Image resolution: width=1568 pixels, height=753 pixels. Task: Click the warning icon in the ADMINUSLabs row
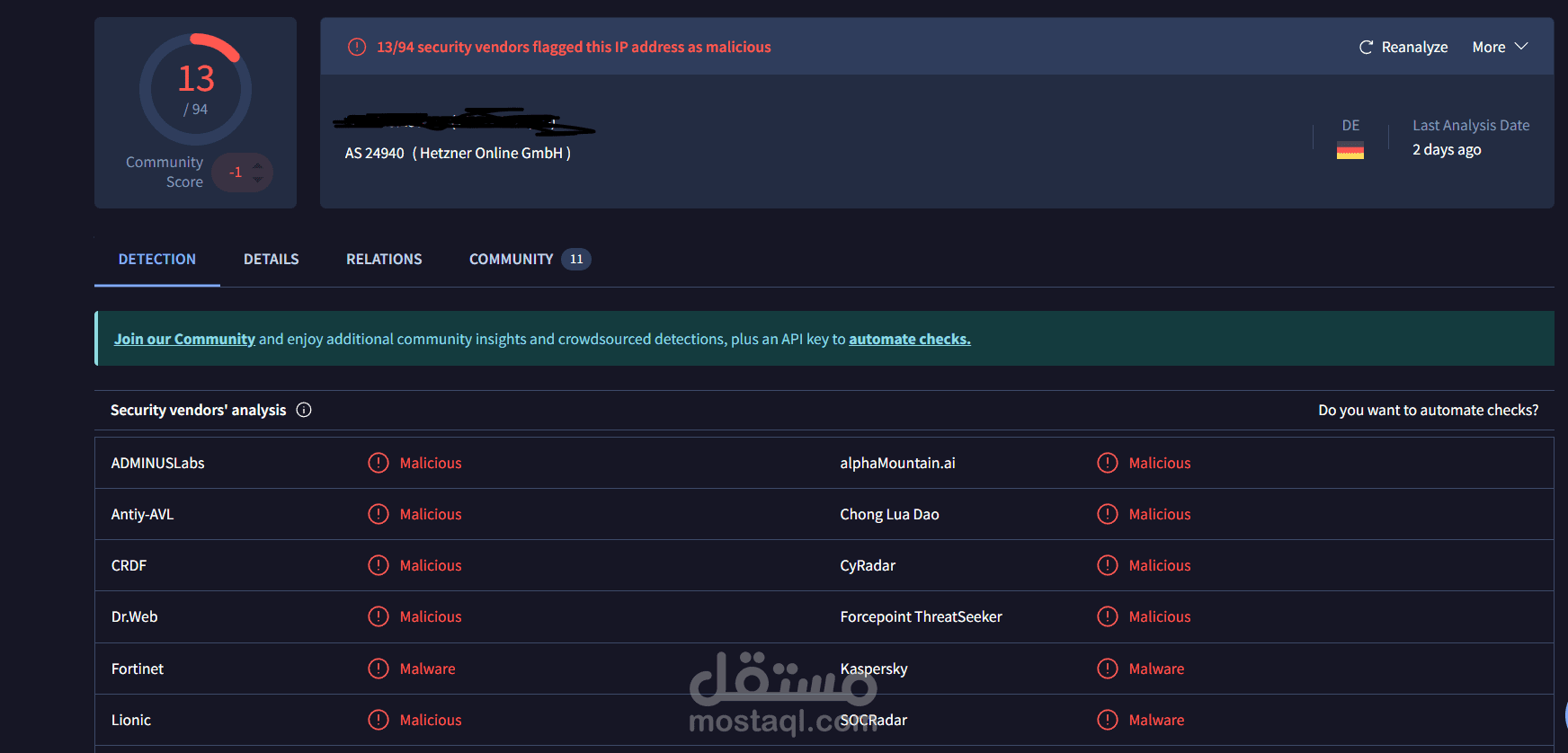tap(379, 463)
